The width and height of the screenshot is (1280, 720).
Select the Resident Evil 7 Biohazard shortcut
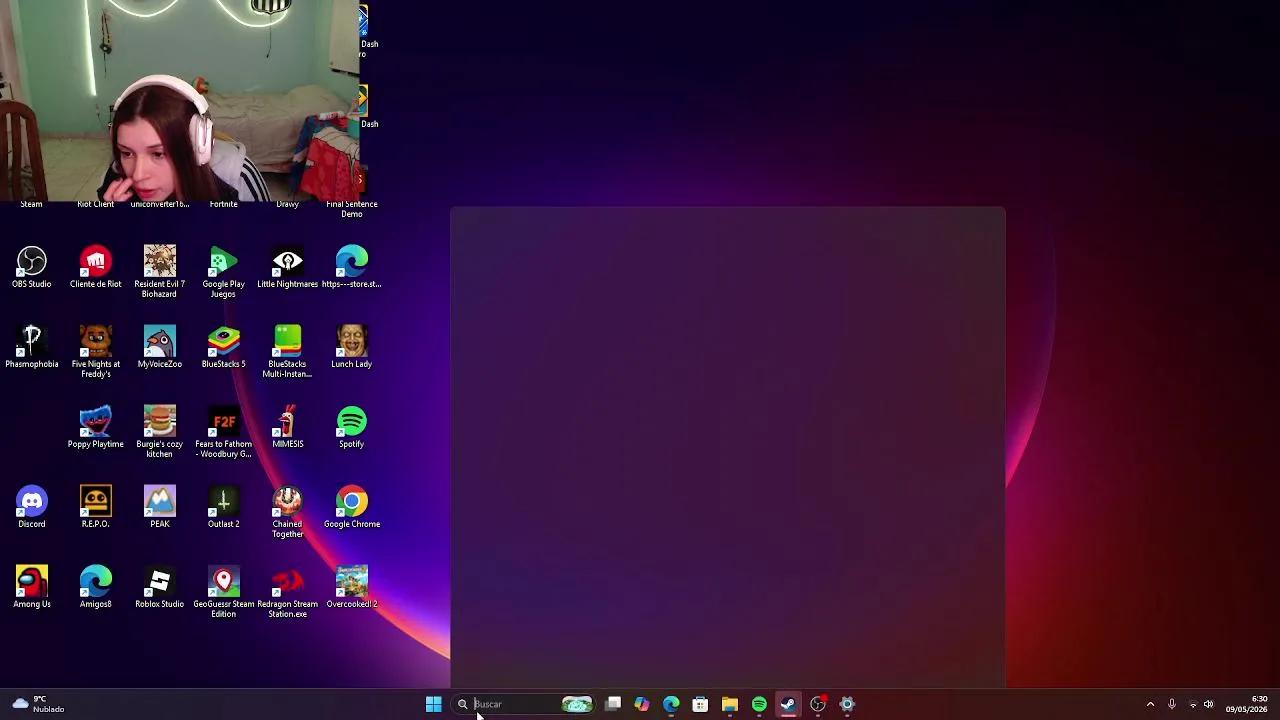tap(159, 271)
